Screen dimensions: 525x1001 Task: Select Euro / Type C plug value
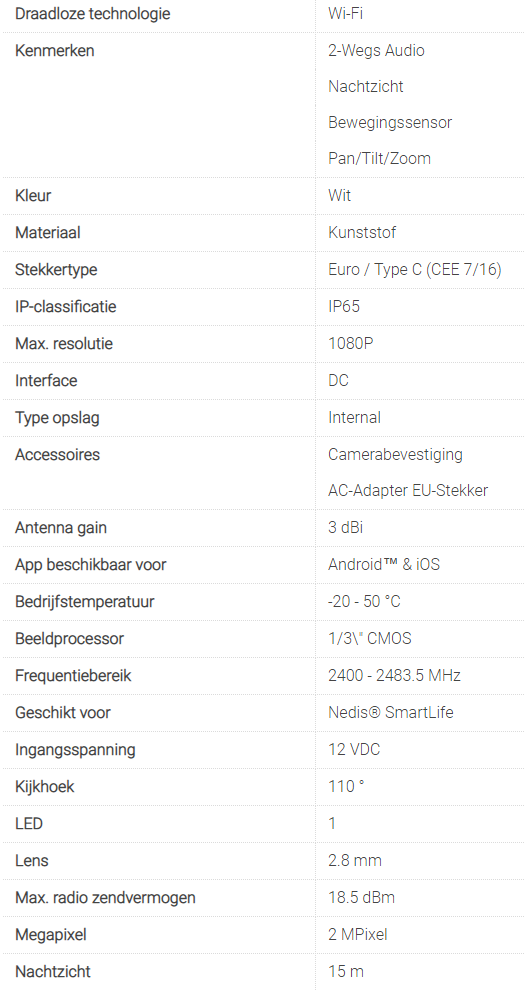[x=415, y=269]
